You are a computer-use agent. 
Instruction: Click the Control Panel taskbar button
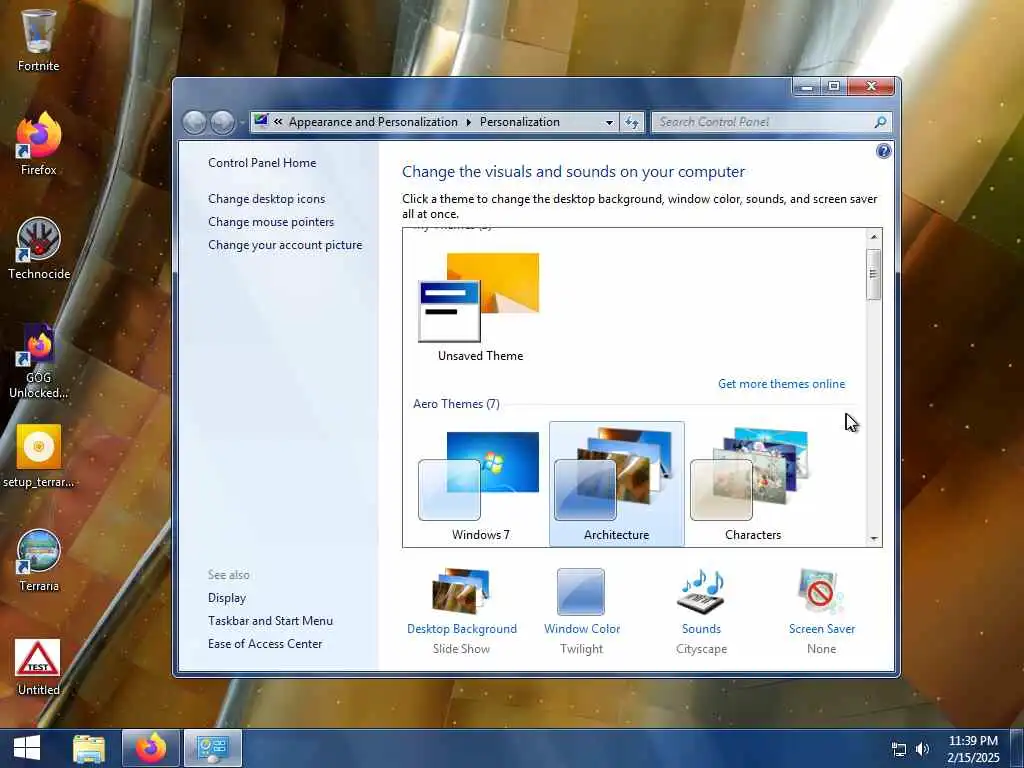213,748
